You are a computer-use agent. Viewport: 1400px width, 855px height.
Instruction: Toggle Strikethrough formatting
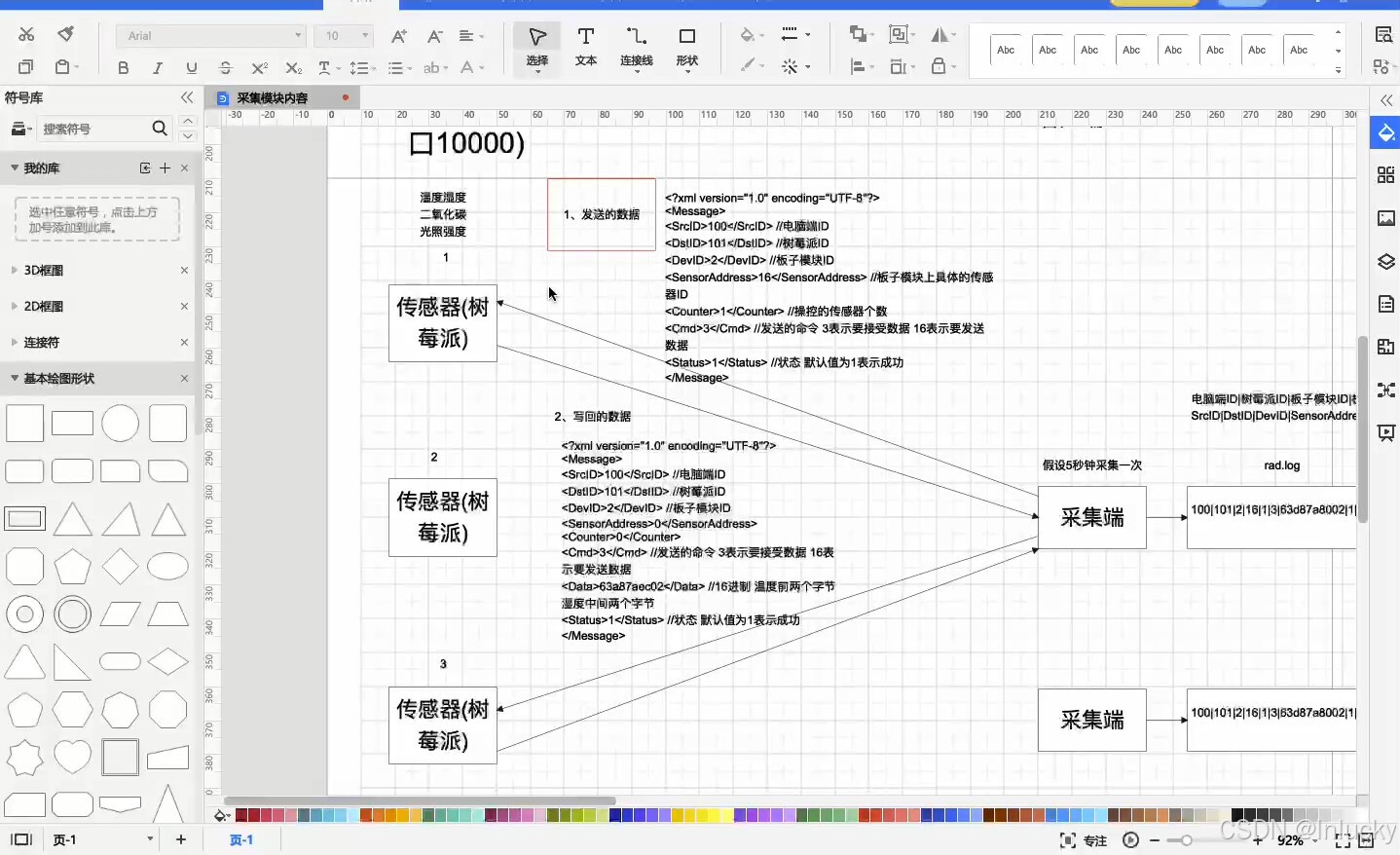click(x=225, y=67)
